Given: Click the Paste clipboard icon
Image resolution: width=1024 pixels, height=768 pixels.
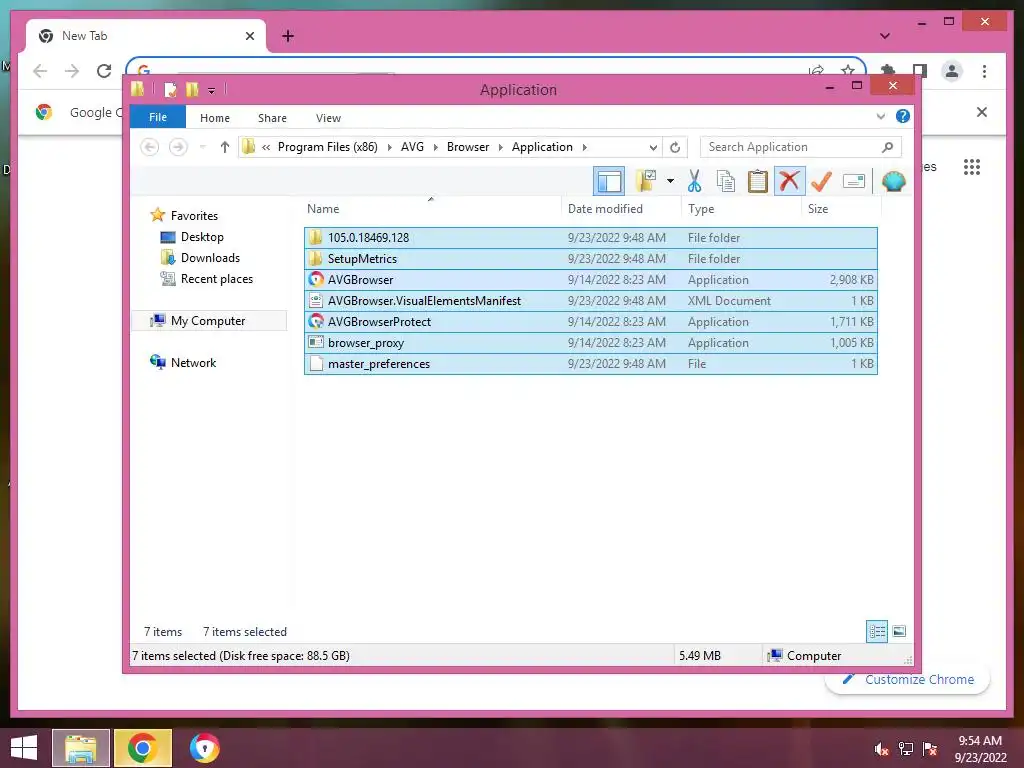Looking at the screenshot, I should (x=758, y=181).
